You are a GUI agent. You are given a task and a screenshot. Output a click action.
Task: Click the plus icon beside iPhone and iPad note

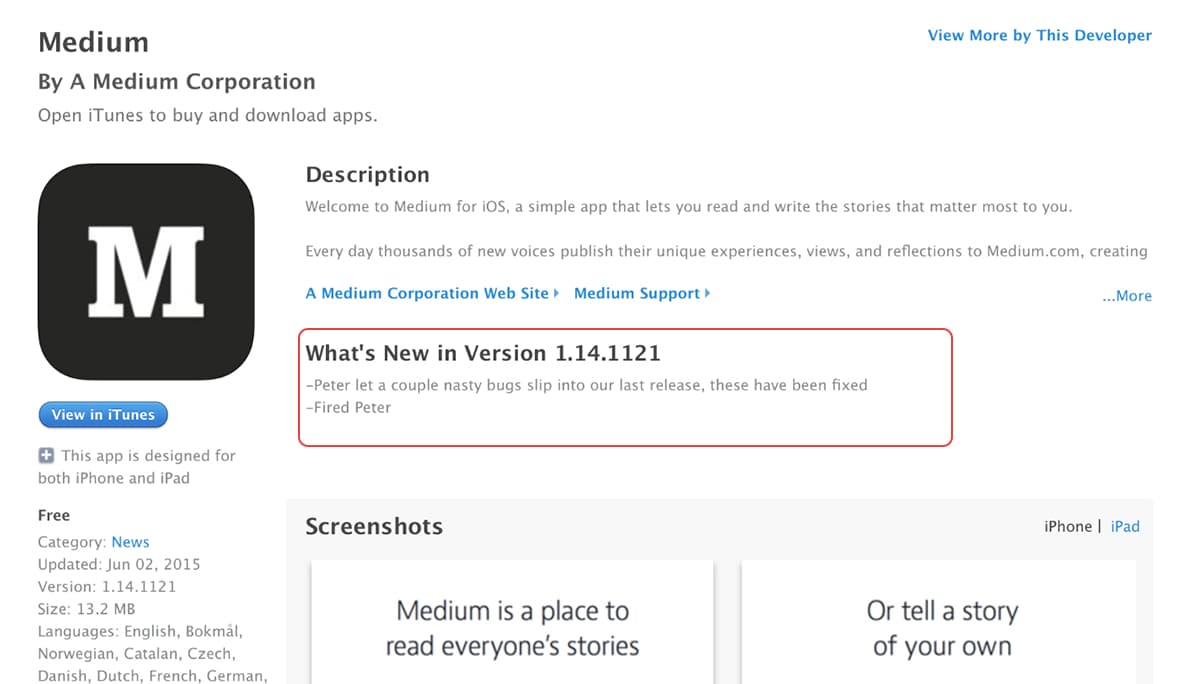tap(46, 456)
